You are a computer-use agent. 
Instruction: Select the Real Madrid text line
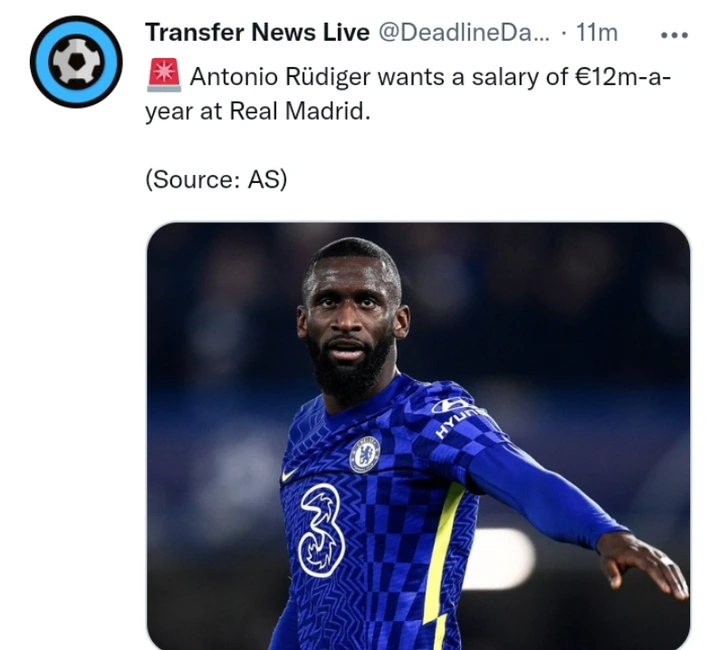258,111
